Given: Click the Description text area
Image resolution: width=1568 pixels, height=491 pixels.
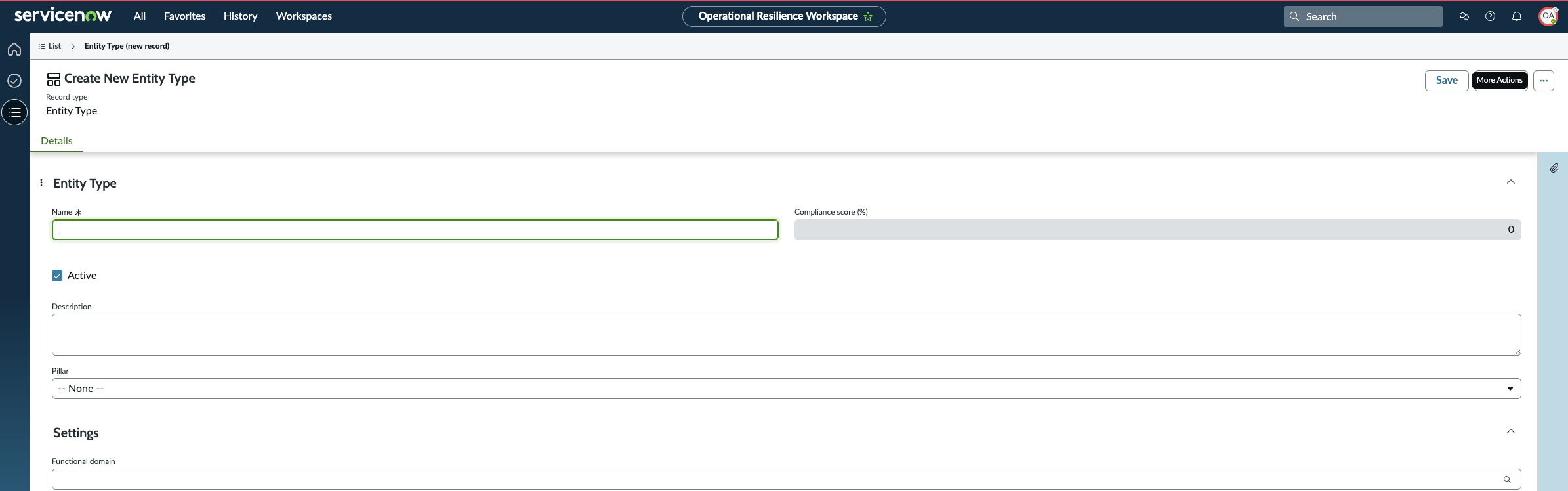Looking at the screenshot, I should pyautogui.click(x=786, y=335).
